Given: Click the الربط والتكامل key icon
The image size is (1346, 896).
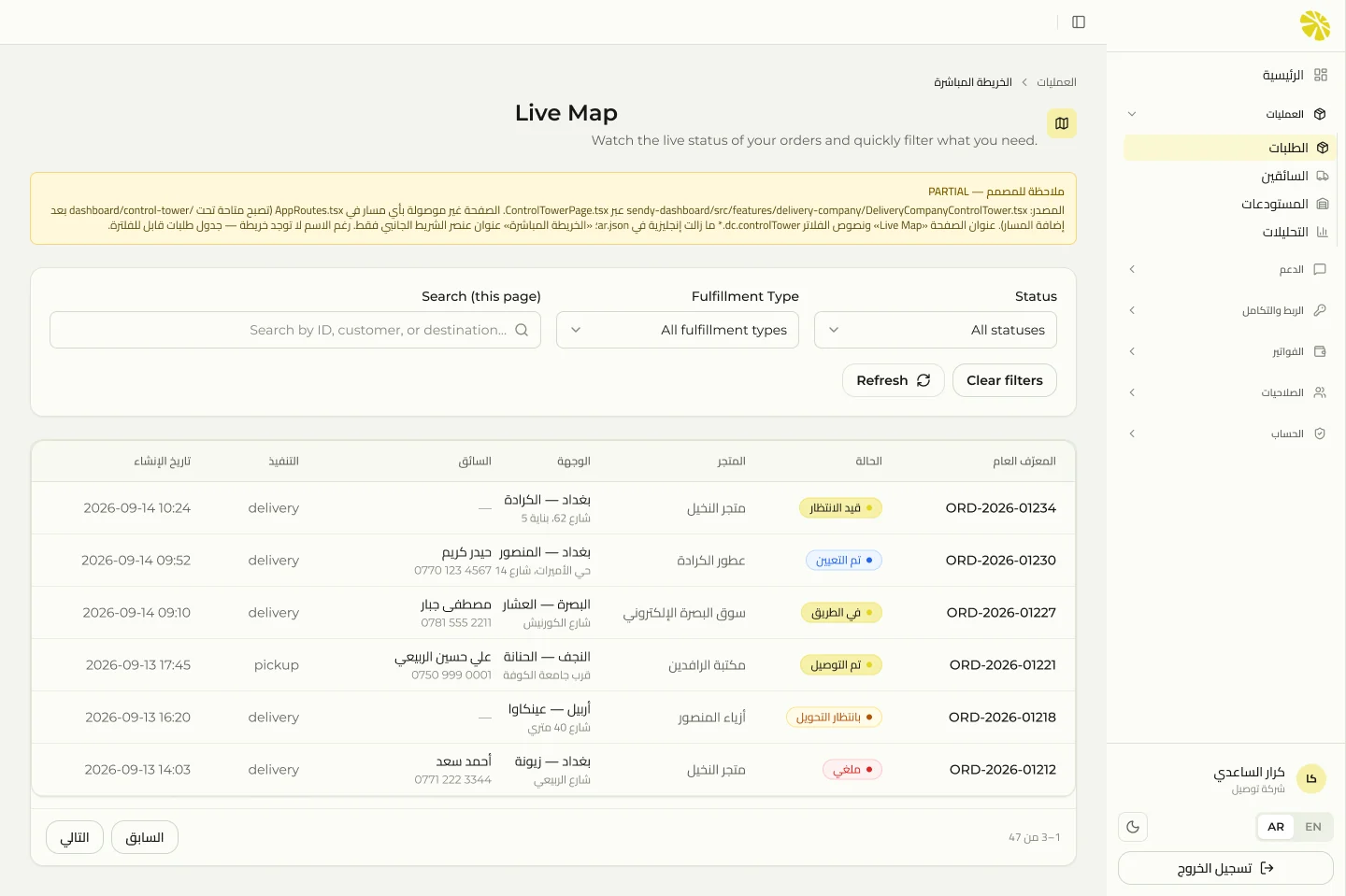Looking at the screenshot, I should pos(1320,310).
